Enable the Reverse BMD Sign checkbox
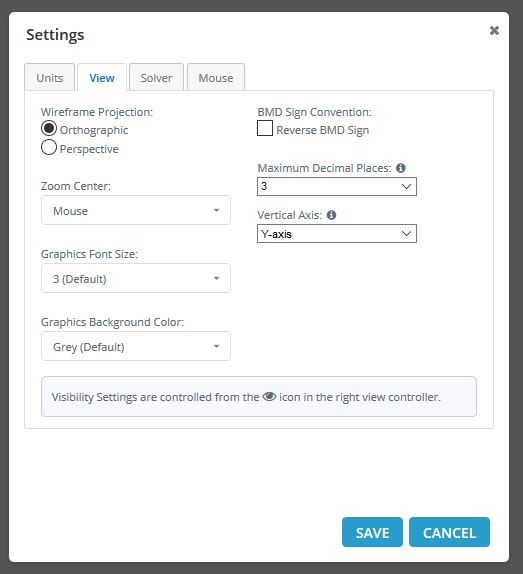This screenshot has height=574, width=523. 265,128
